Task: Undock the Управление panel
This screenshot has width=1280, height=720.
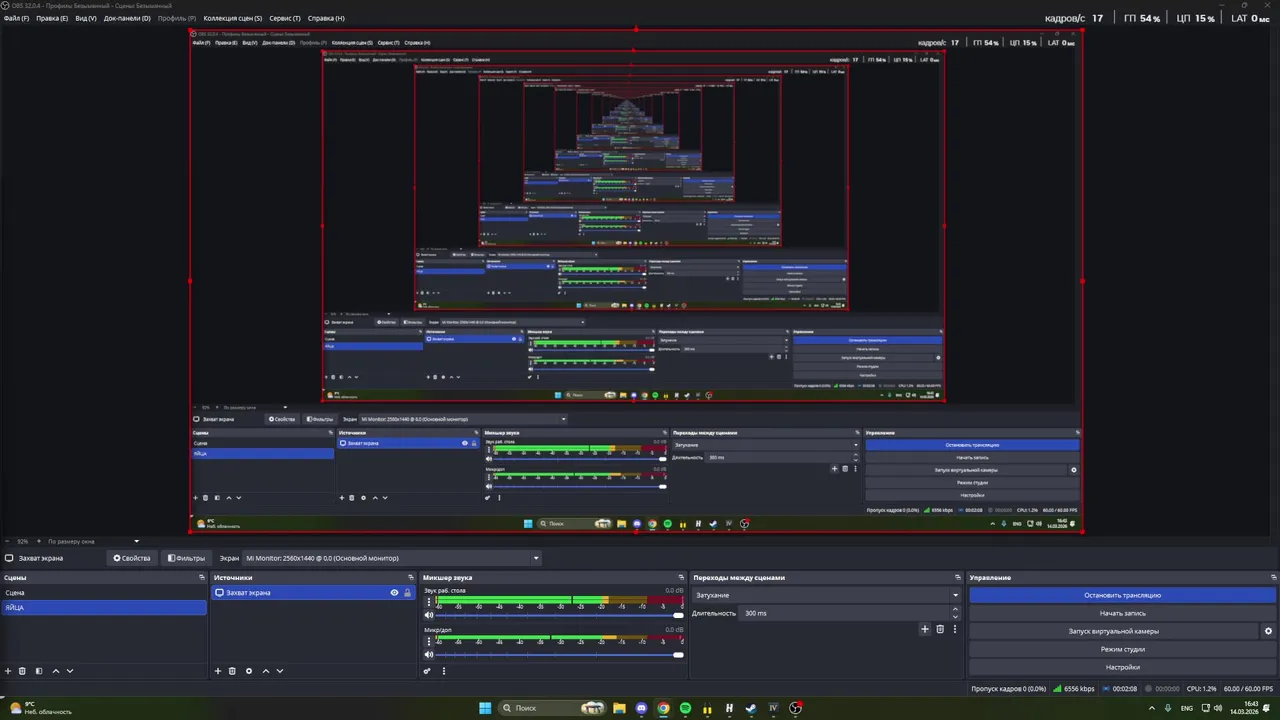Action: point(1273,577)
